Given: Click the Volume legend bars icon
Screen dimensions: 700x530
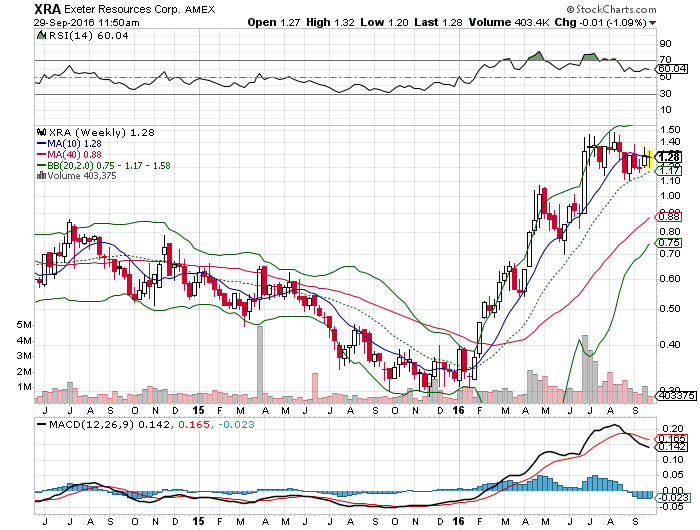Looking at the screenshot, I should click(x=39, y=176).
